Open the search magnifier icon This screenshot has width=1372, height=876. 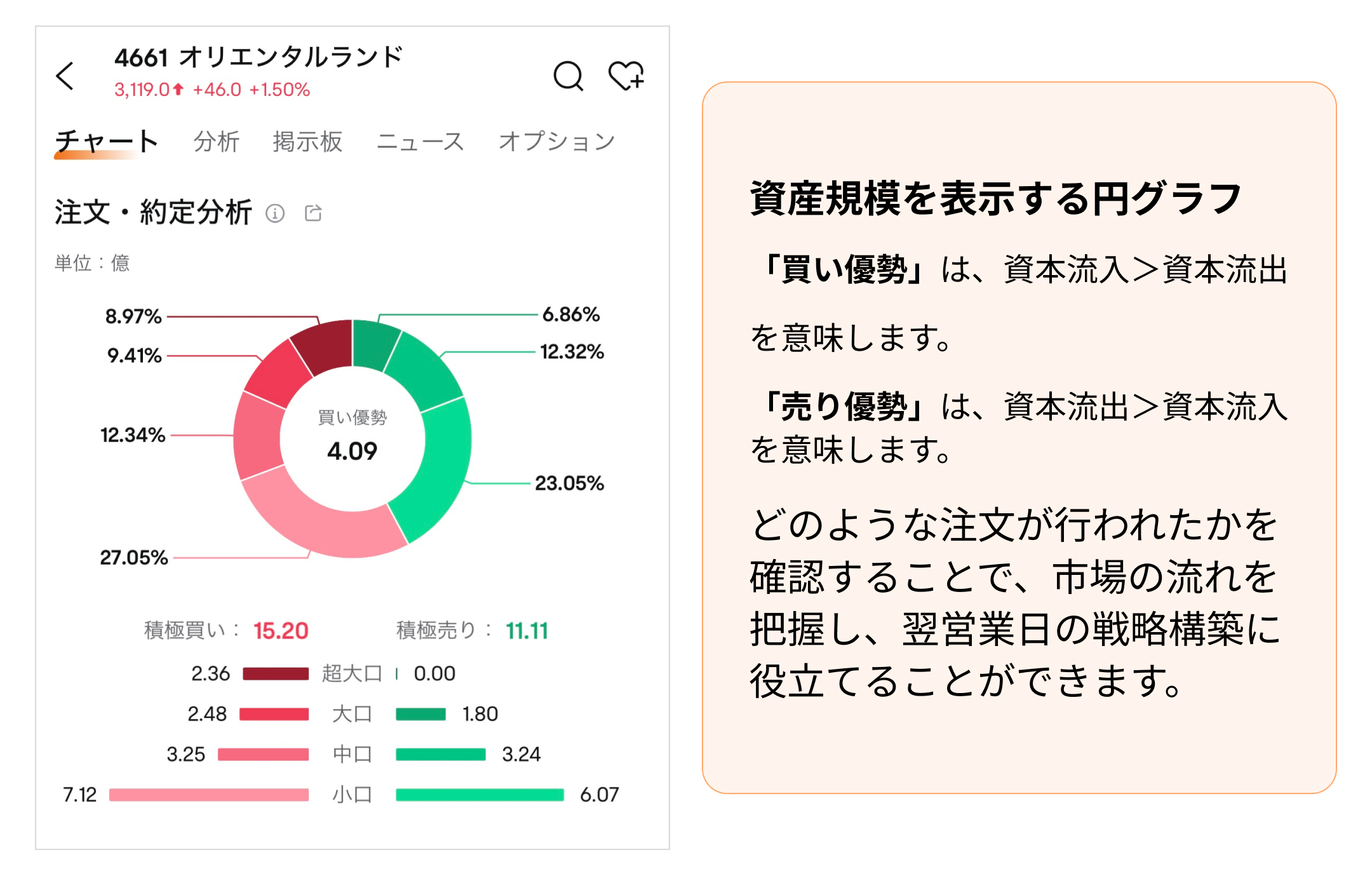pos(567,76)
